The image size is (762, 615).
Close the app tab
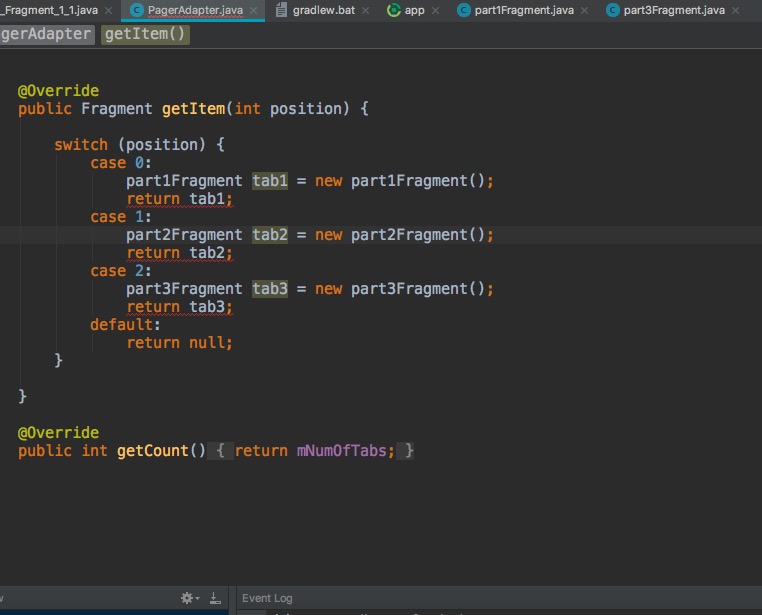pos(435,10)
